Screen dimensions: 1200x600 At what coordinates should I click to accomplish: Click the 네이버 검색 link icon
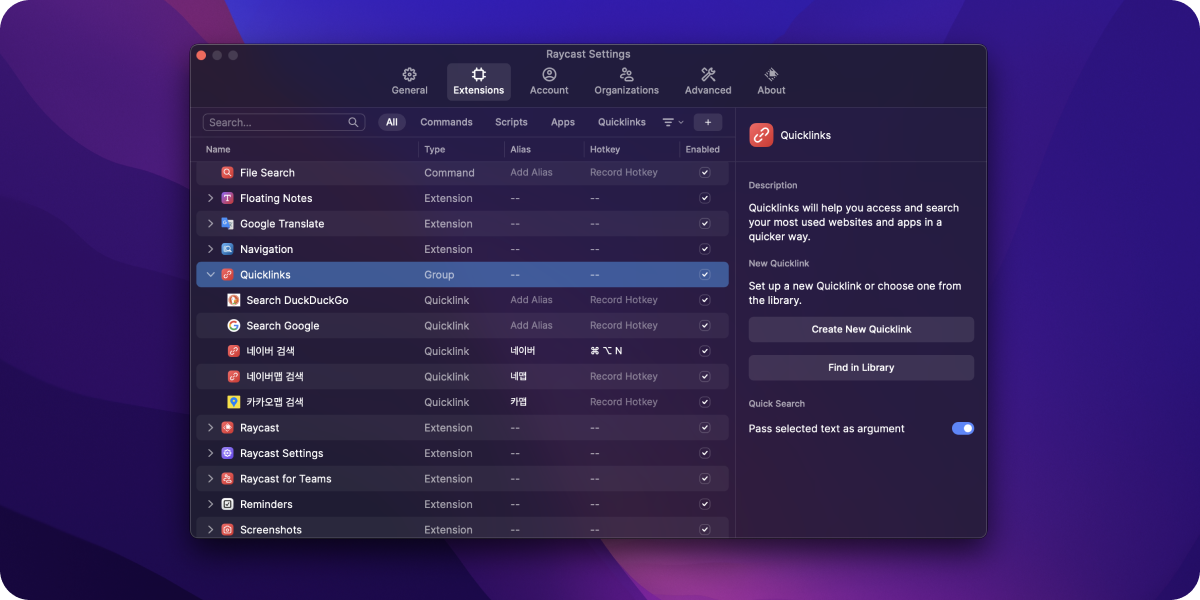[x=234, y=351]
